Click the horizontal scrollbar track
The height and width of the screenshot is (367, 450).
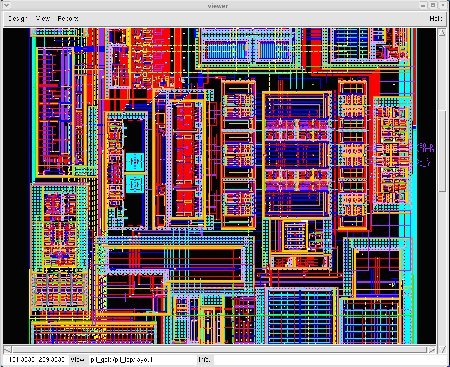pyautogui.click(x=219, y=350)
